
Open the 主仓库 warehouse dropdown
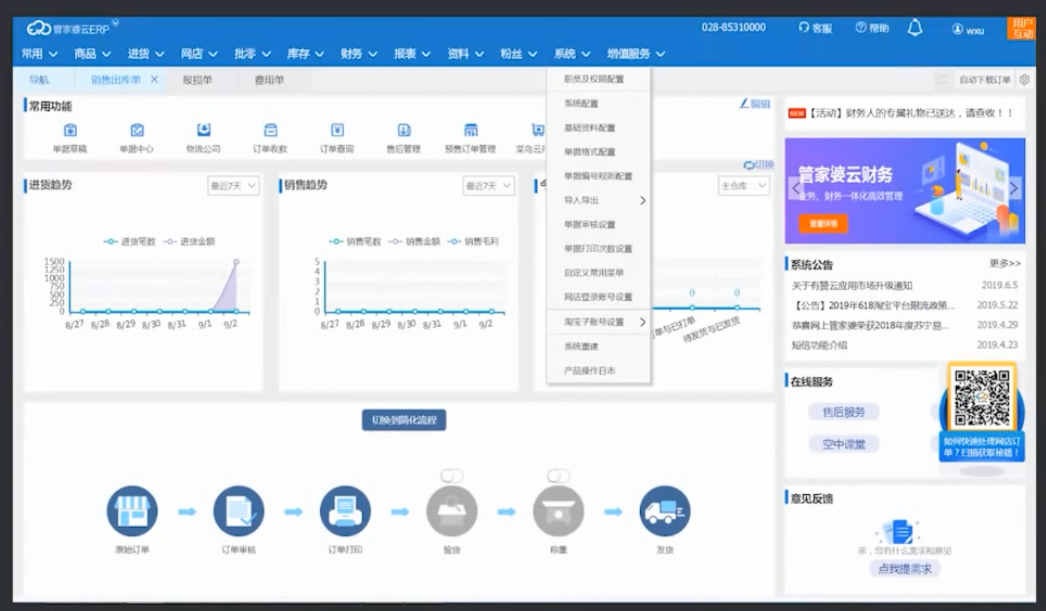pyautogui.click(x=744, y=185)
